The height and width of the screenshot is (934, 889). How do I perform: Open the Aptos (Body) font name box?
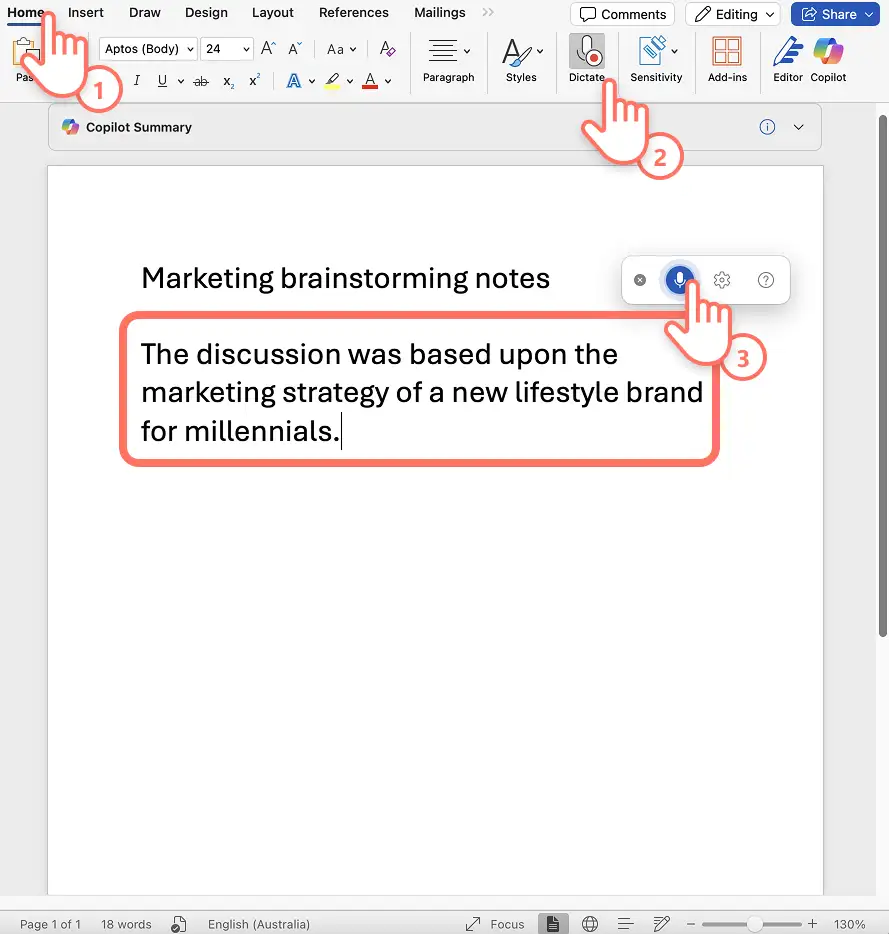pos(148,49)
